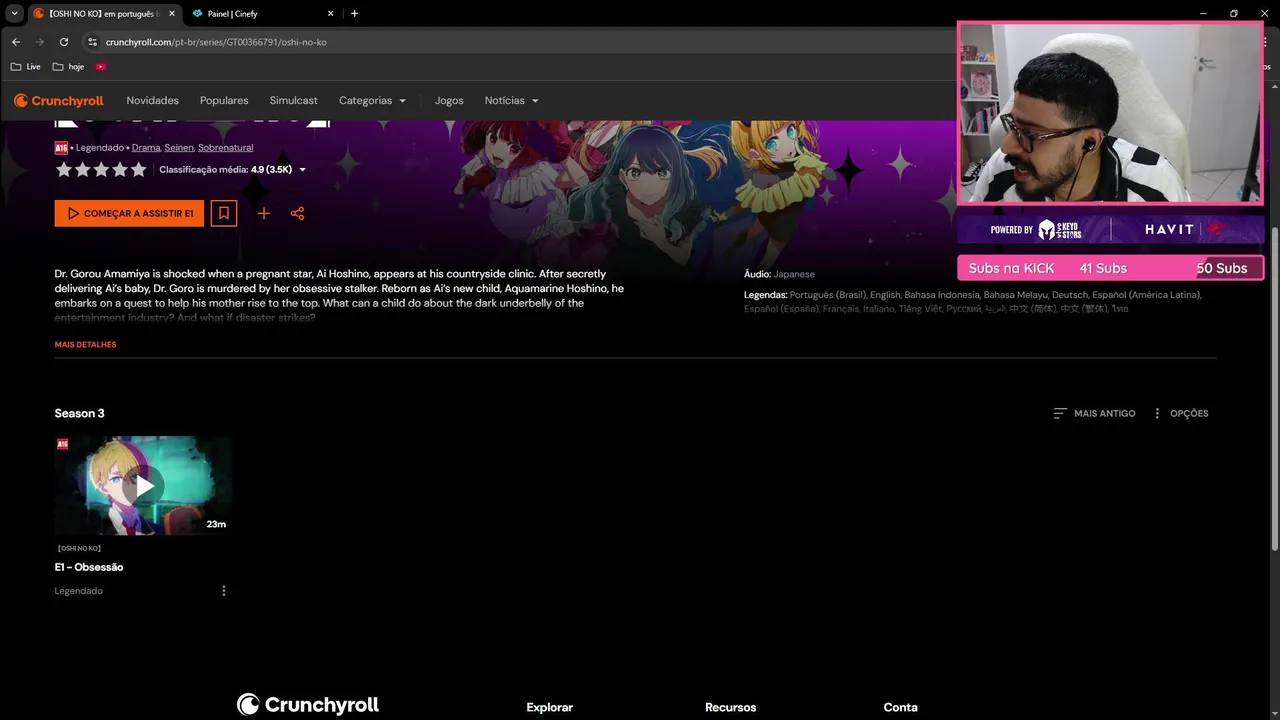Open the Season 3 selector

79,413
